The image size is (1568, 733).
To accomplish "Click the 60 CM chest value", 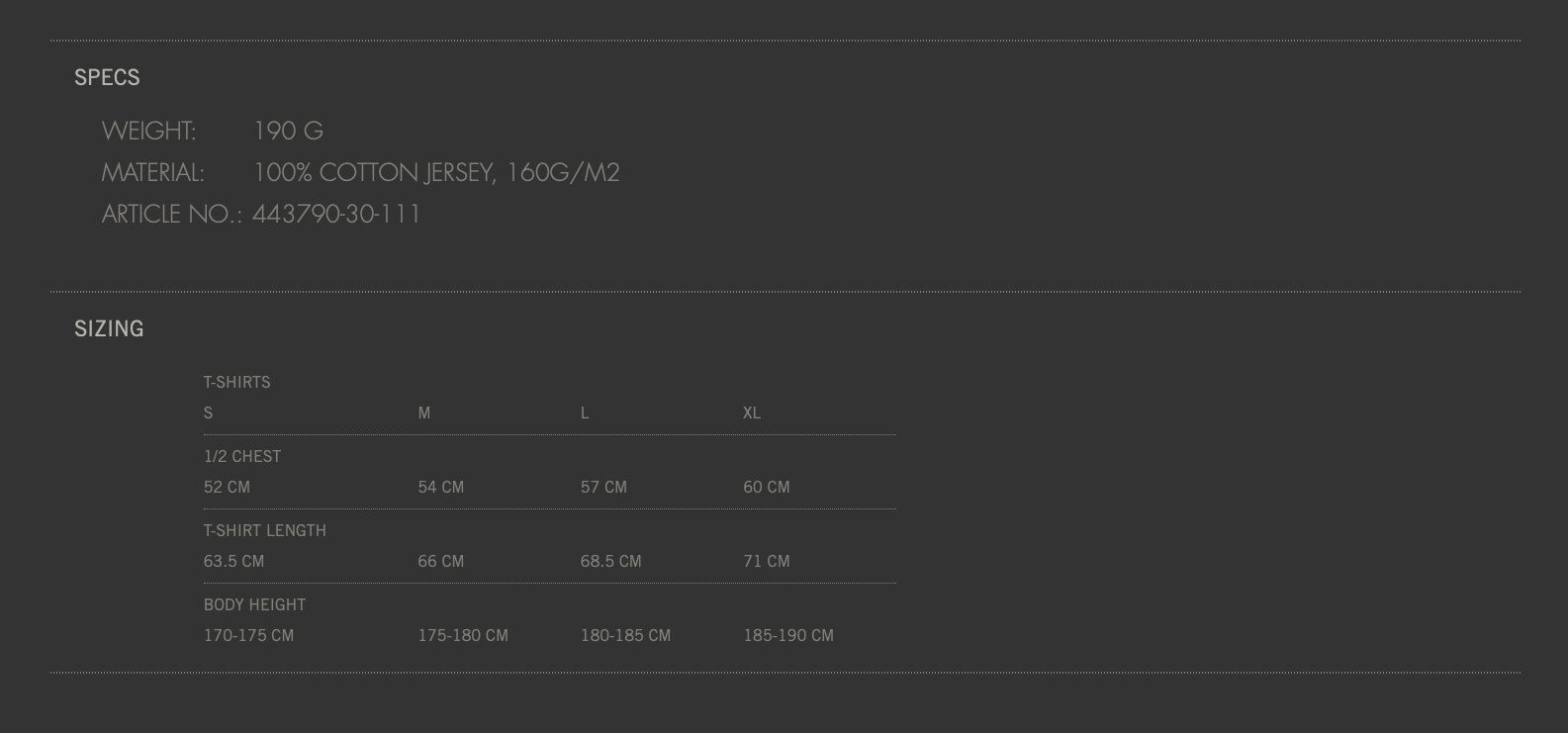I will pos(766,487).
